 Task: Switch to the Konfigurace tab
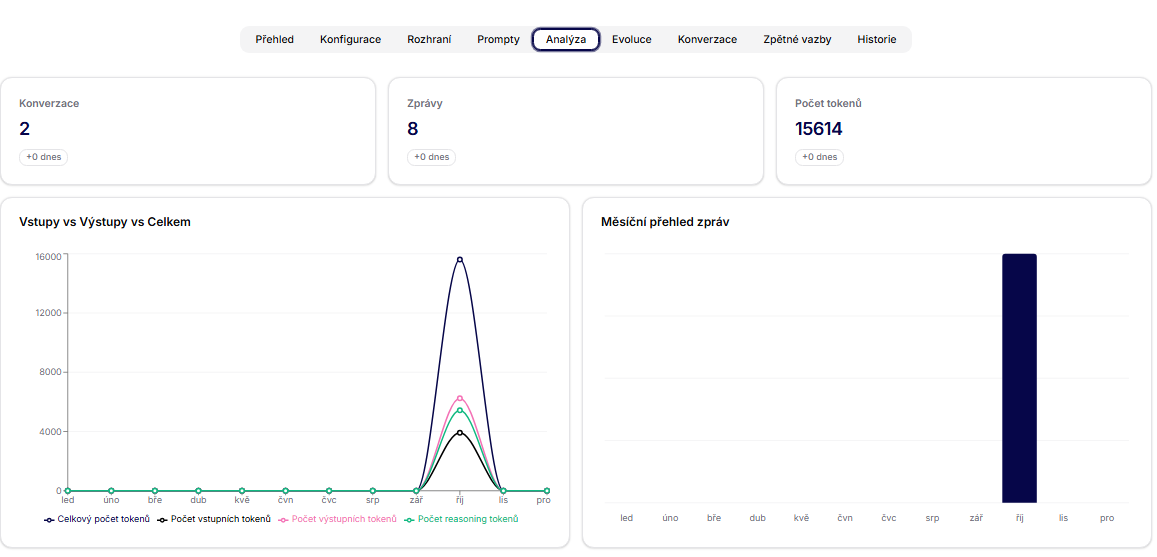pyautogui.click(x=350, y=40)
